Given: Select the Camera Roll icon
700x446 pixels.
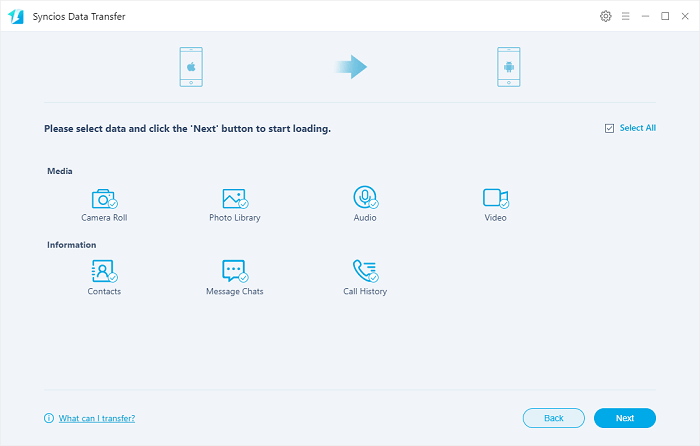Looking at the screenshot, I should 104,199.
